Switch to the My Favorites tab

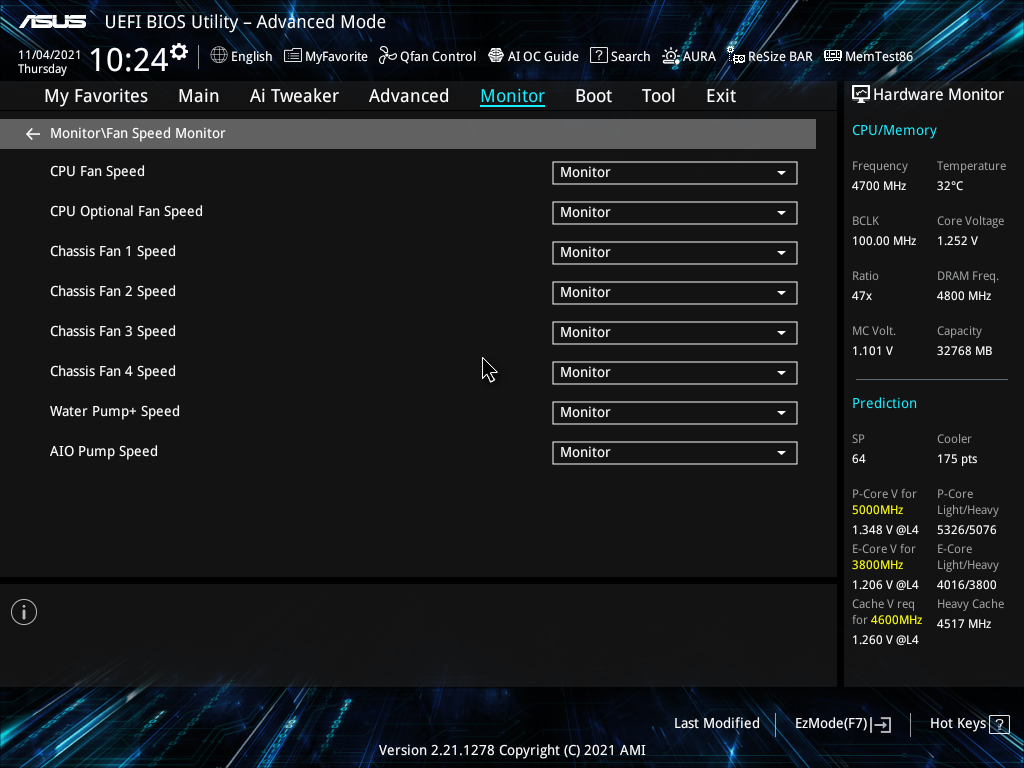[x=96, y=96]
